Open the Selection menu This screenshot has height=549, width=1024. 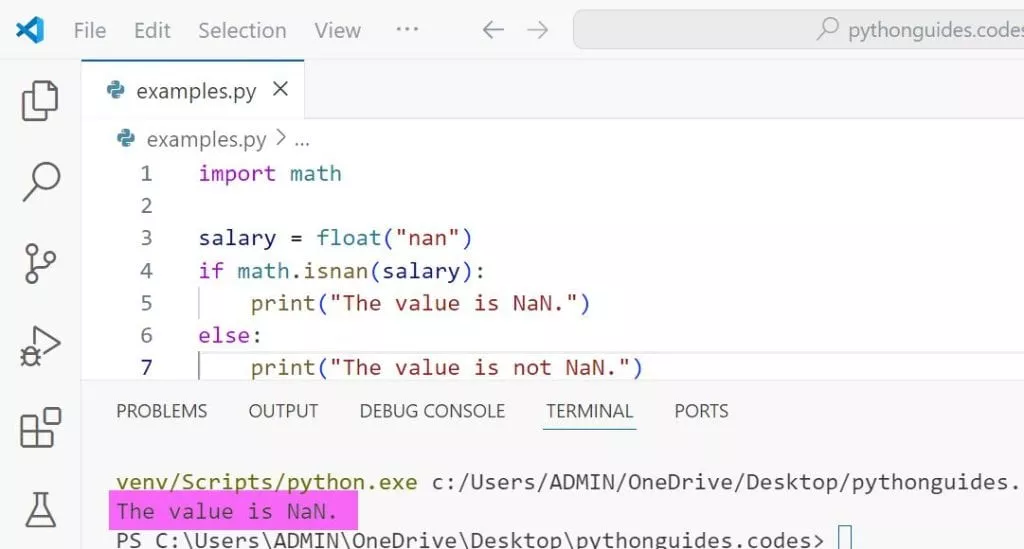242,31
